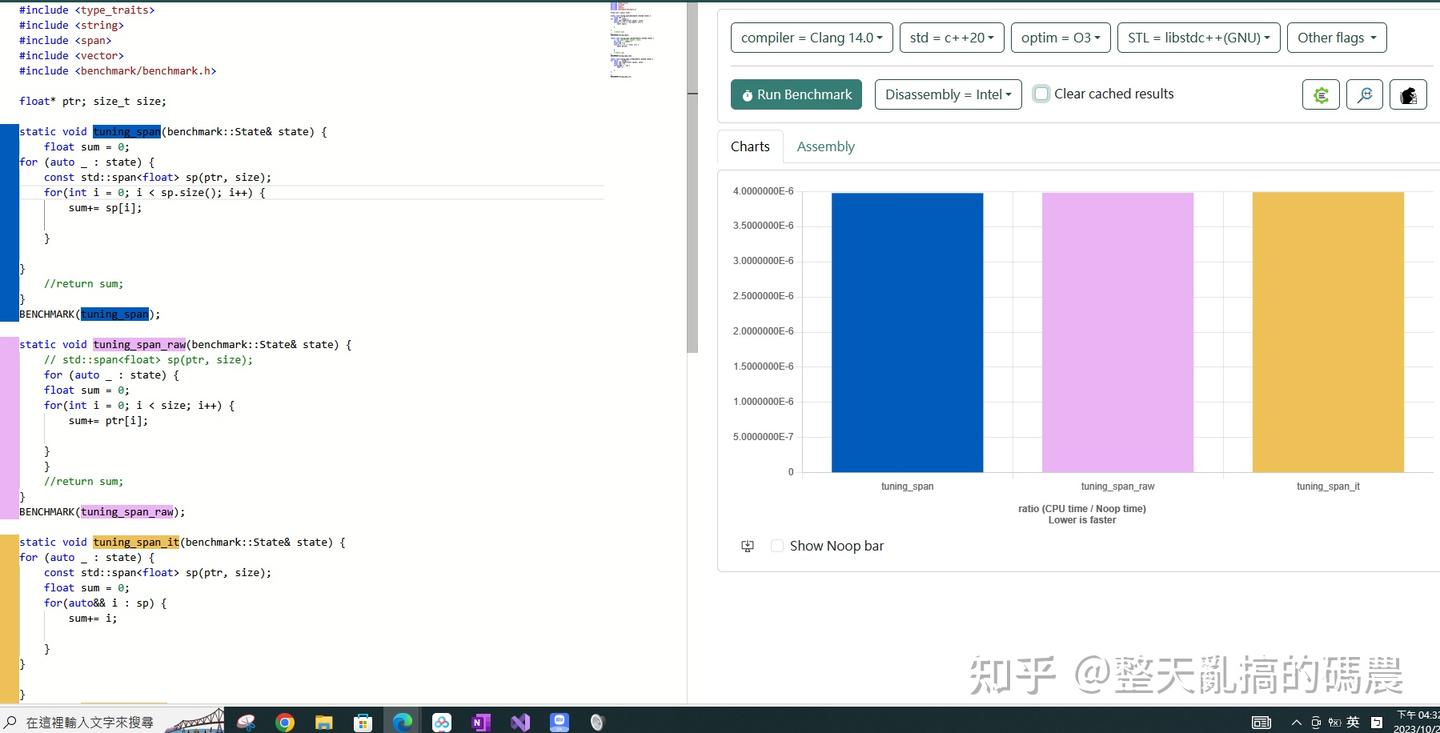The height and width of the screenshot is (733, 1440).
Task: Click the float* ptr; size_t size; line
Action: pyautogui.click(x=93, y=101)
